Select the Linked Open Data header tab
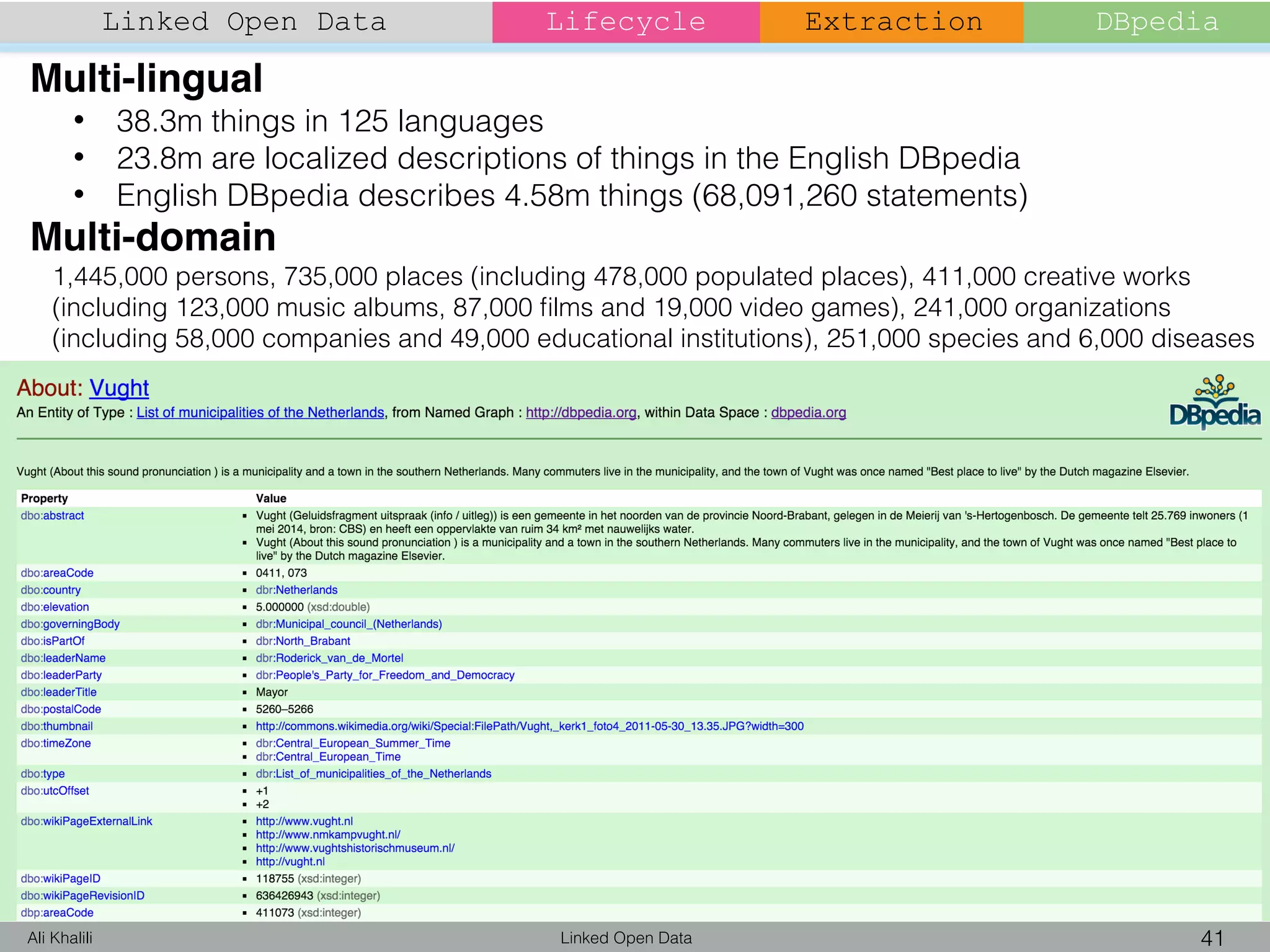Screen dimensions: 1270x952 click(246, 22)
